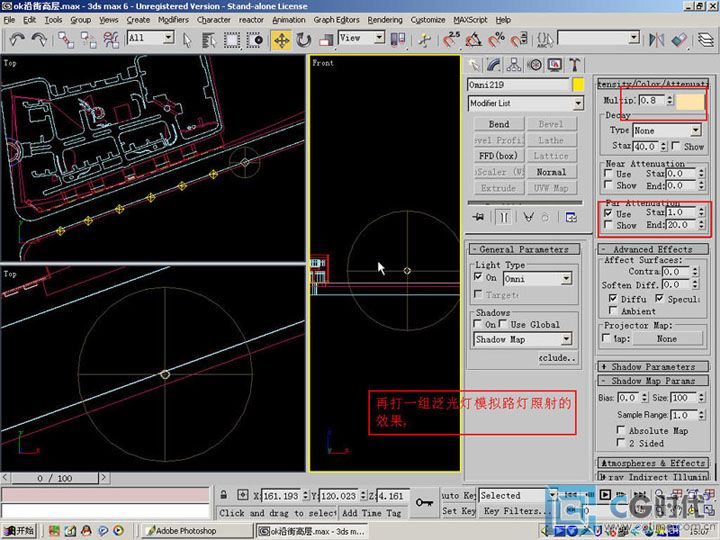Enable the Ambient Only checkbox
The width and height of the screenshot is (720, 540).
[613, 310]
